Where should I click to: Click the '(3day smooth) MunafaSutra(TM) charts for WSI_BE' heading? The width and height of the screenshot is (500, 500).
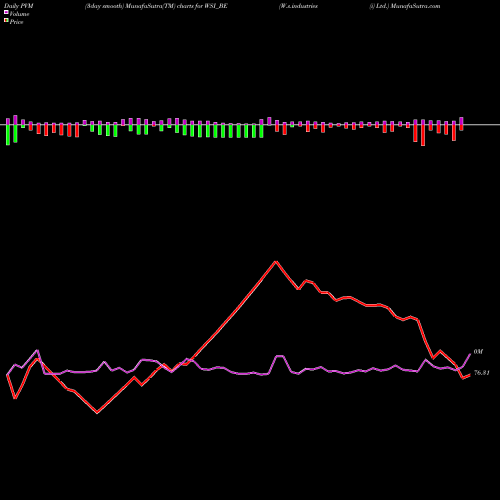[156, 6]
